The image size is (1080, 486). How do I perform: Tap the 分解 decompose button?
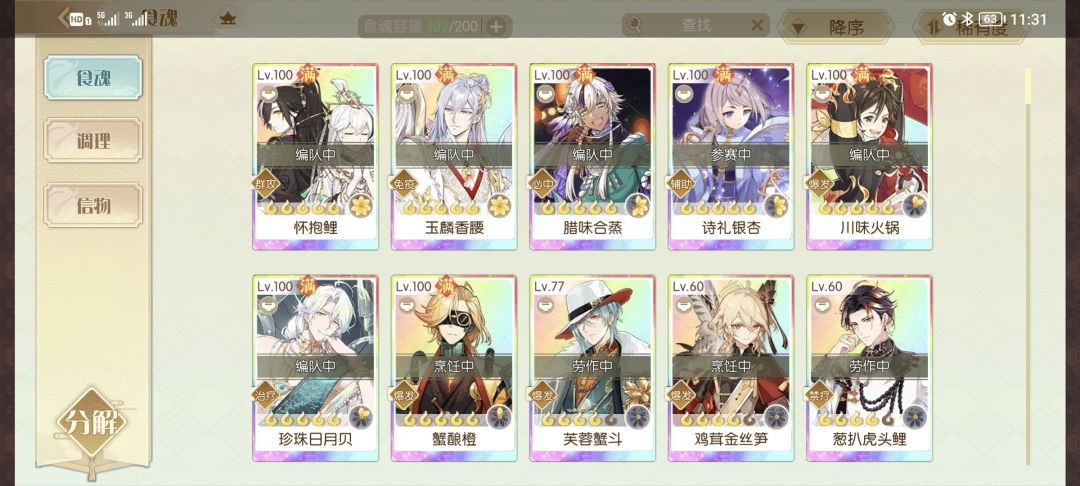click(x=92, y=422)
